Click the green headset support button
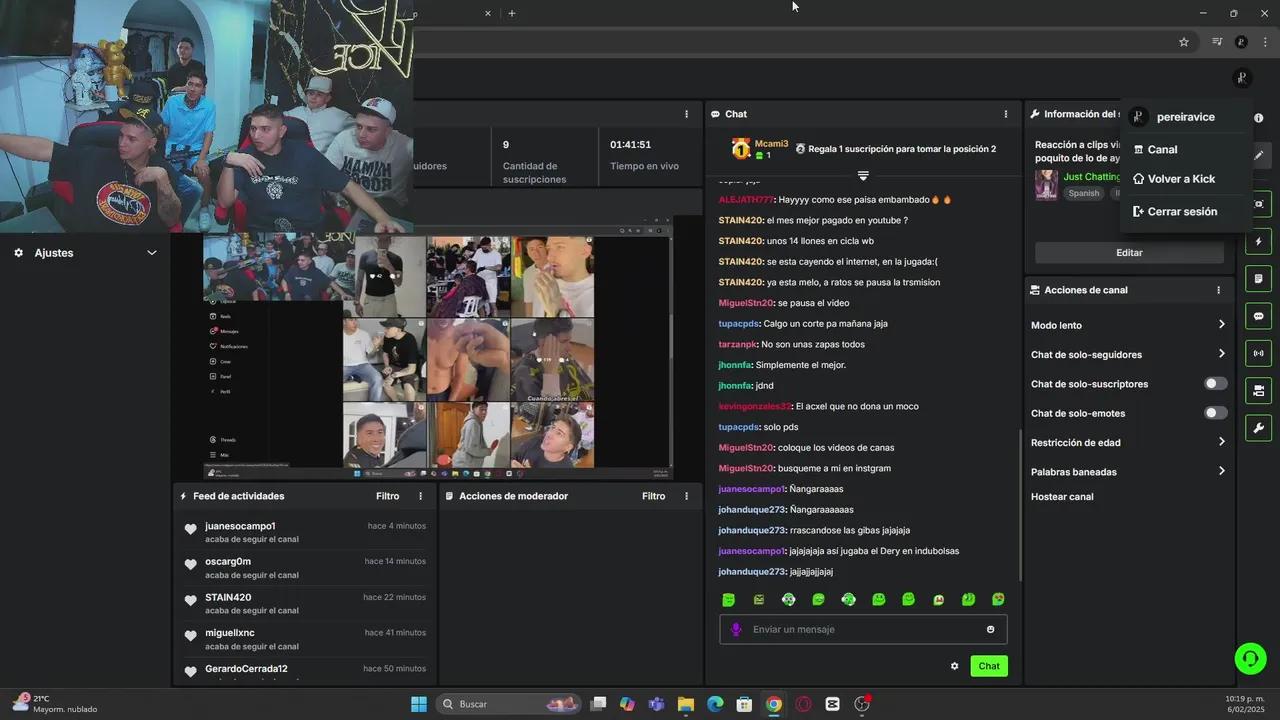 pyautogui.click(x=1249, y=658)
